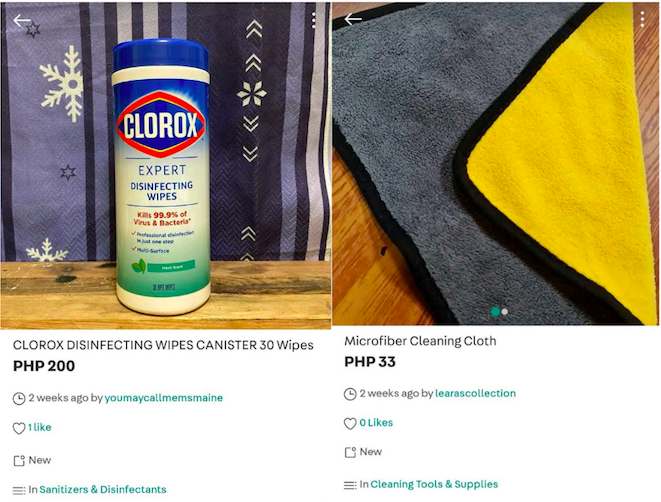Like the Clorox wipes with heart icon
661x502 pixels.
pyautogui.click(x=19, y=428)
